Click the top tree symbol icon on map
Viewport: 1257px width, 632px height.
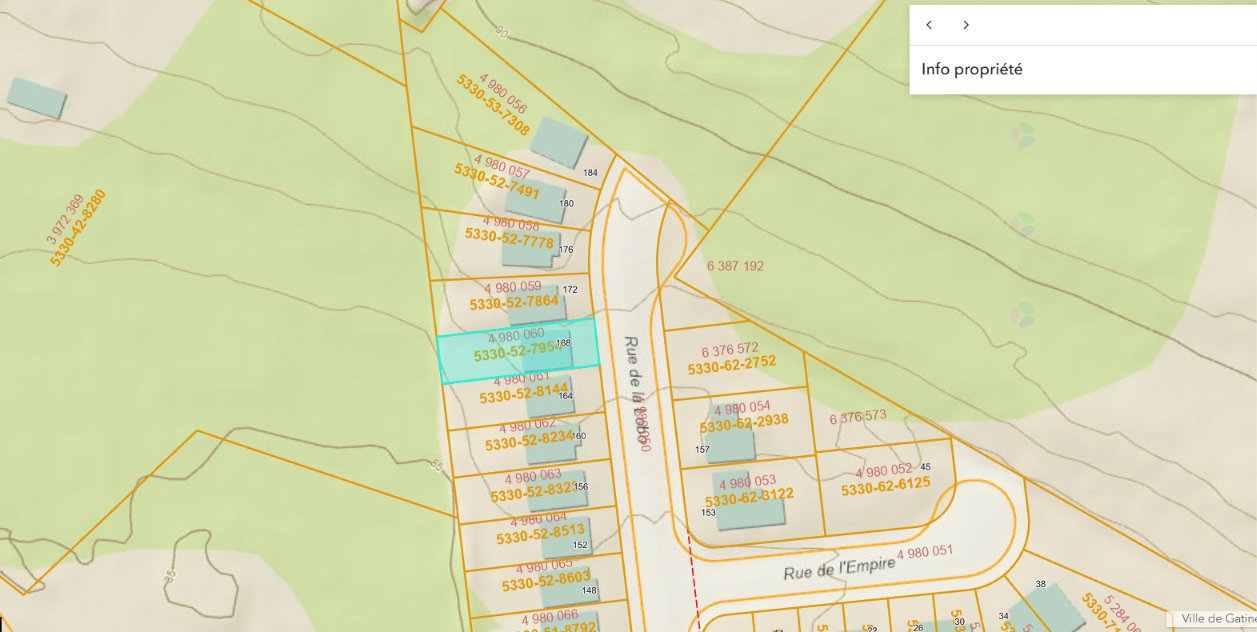point(1021,136)
